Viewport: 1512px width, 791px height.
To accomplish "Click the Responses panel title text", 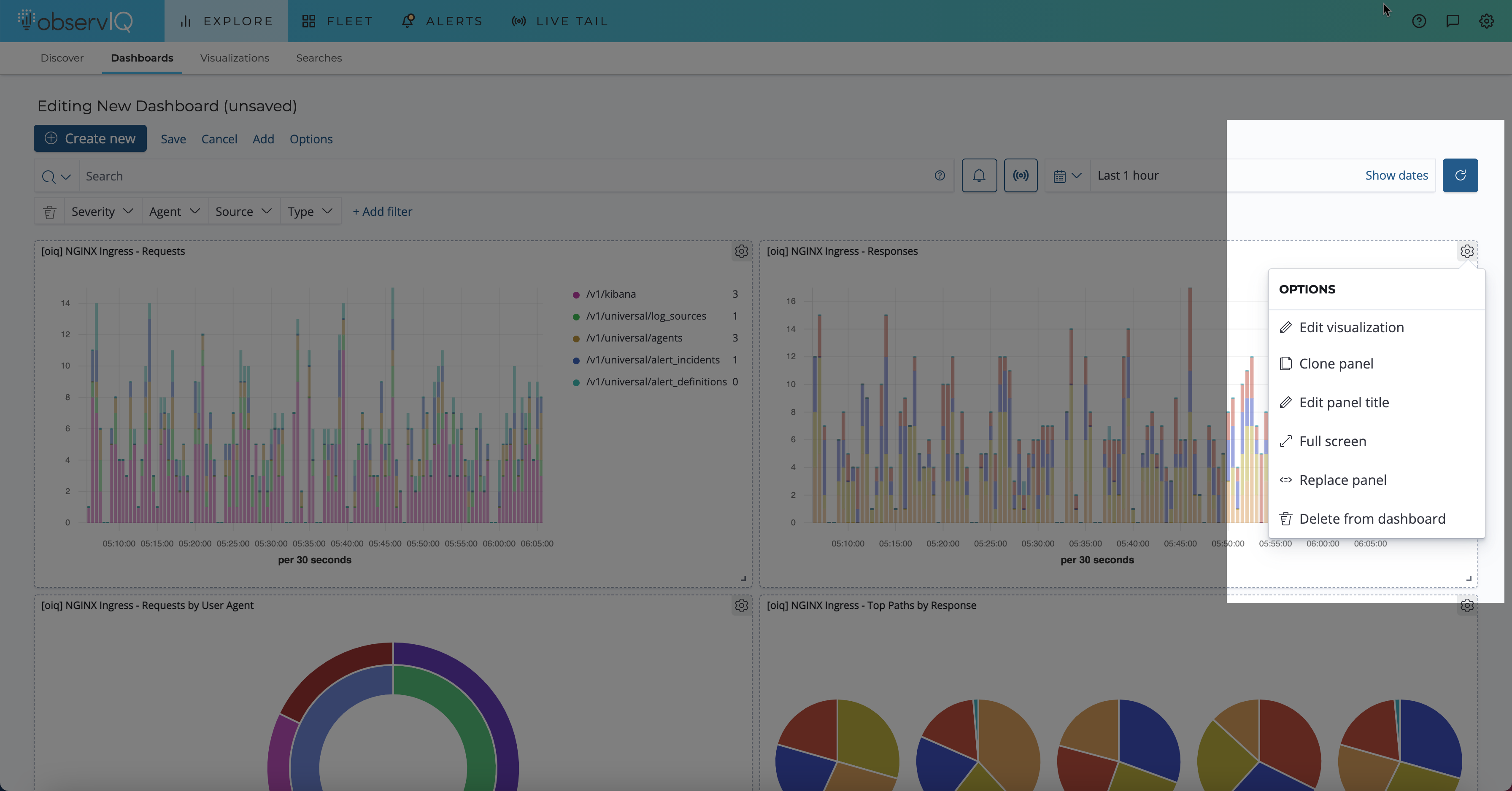I will tap(842, 251).
